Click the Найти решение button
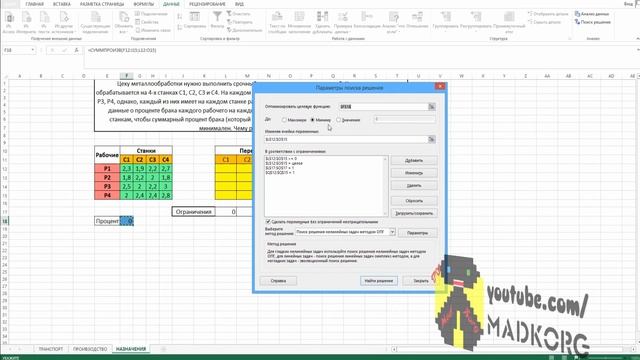Image resolution: width=640 pixels, height=360 pixels. pos(379,281)
